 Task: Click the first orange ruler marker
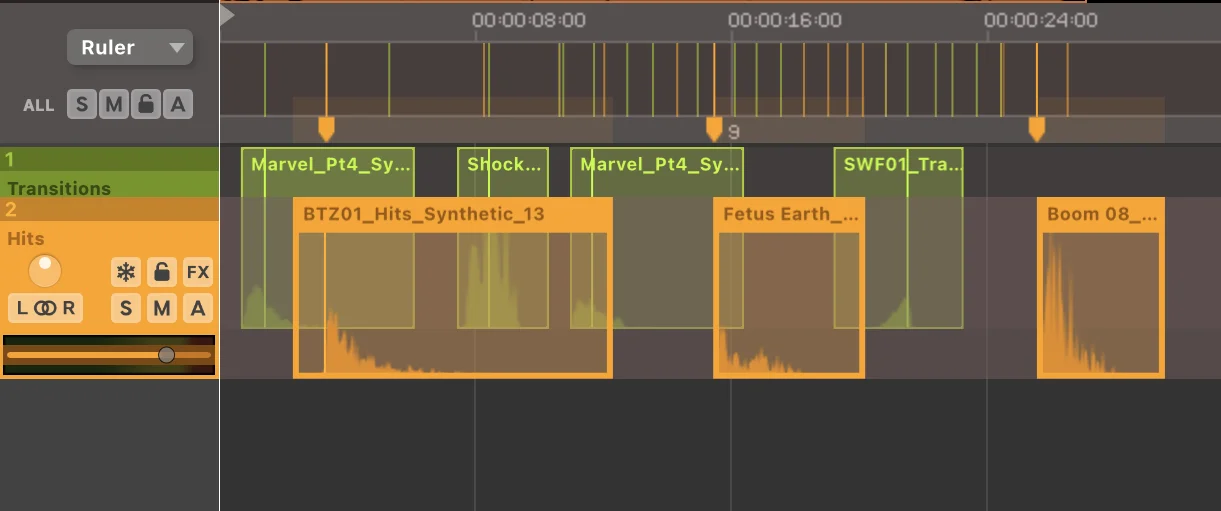click(326, 128)
